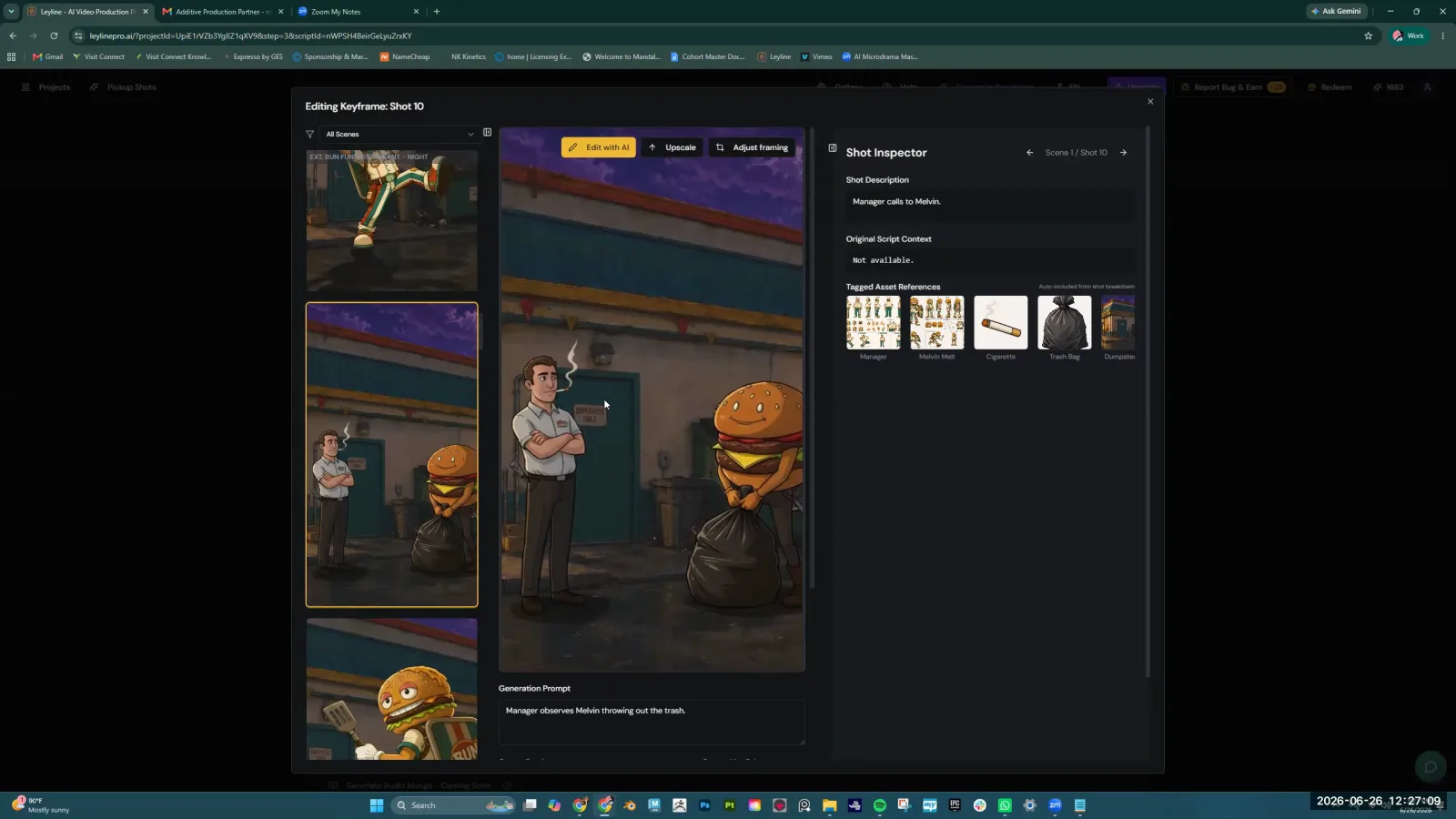
Task: Open Spotify from the taskbar
Action: pos(879,805)
